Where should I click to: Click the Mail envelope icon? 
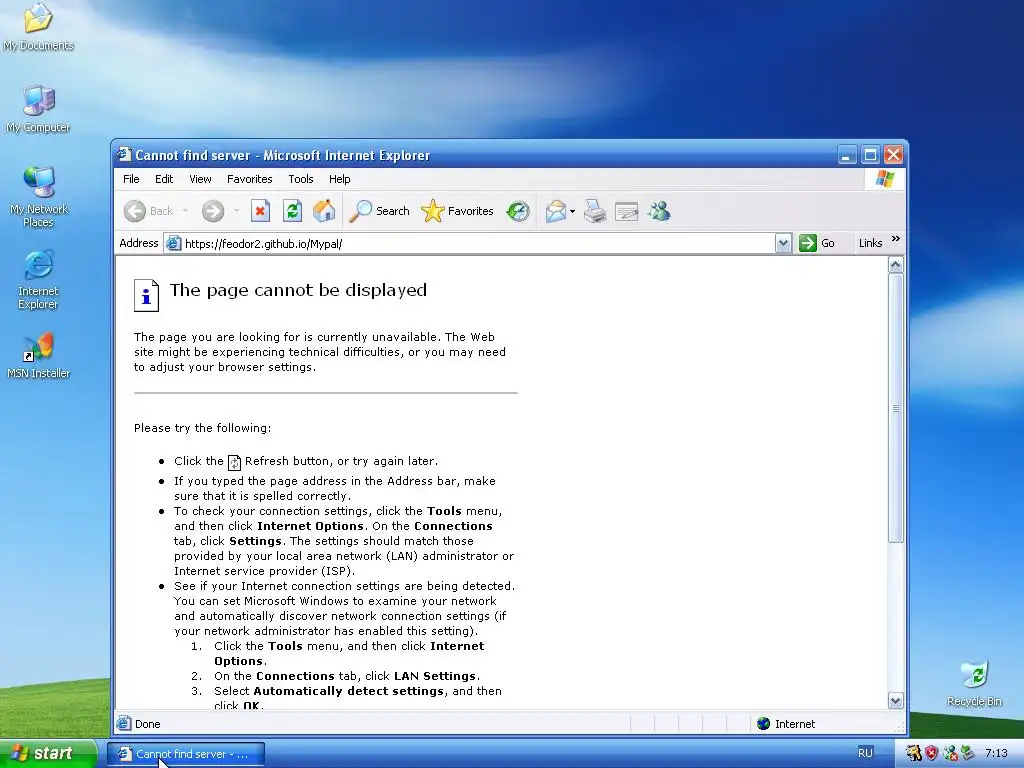(x=556, y=211)
